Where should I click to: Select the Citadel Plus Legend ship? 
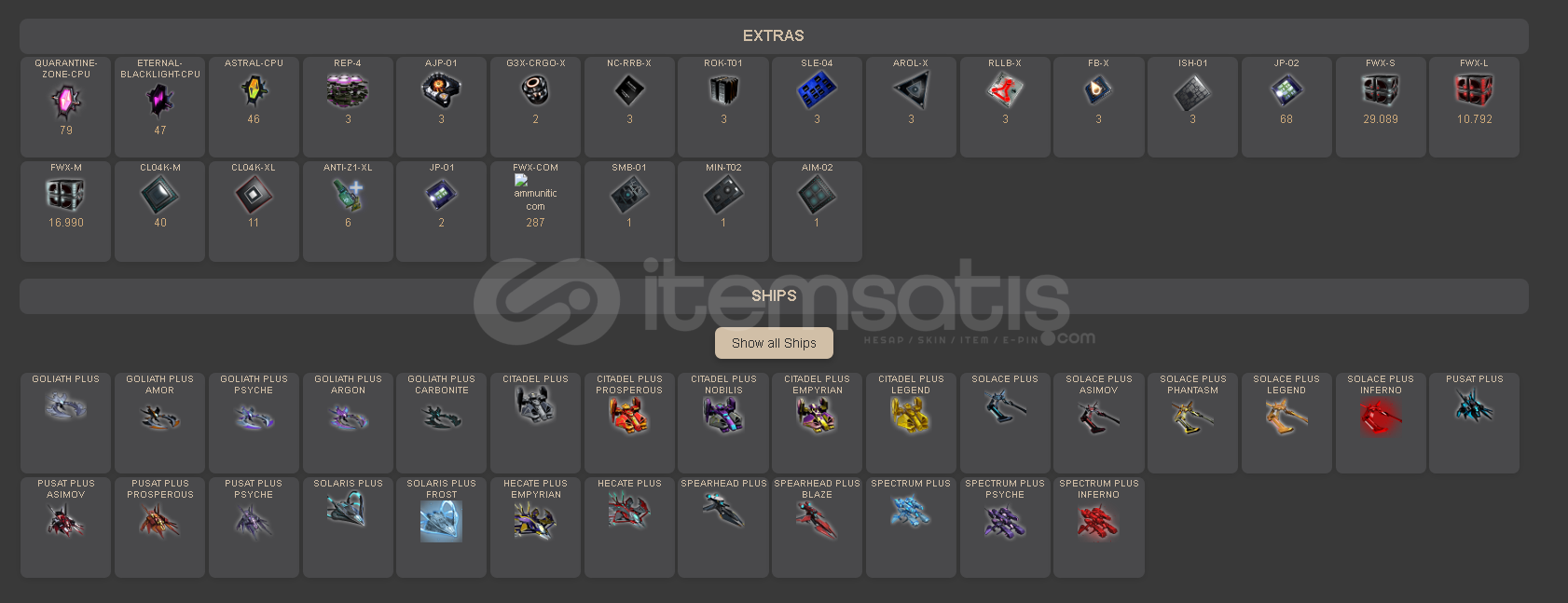point(911,415)
